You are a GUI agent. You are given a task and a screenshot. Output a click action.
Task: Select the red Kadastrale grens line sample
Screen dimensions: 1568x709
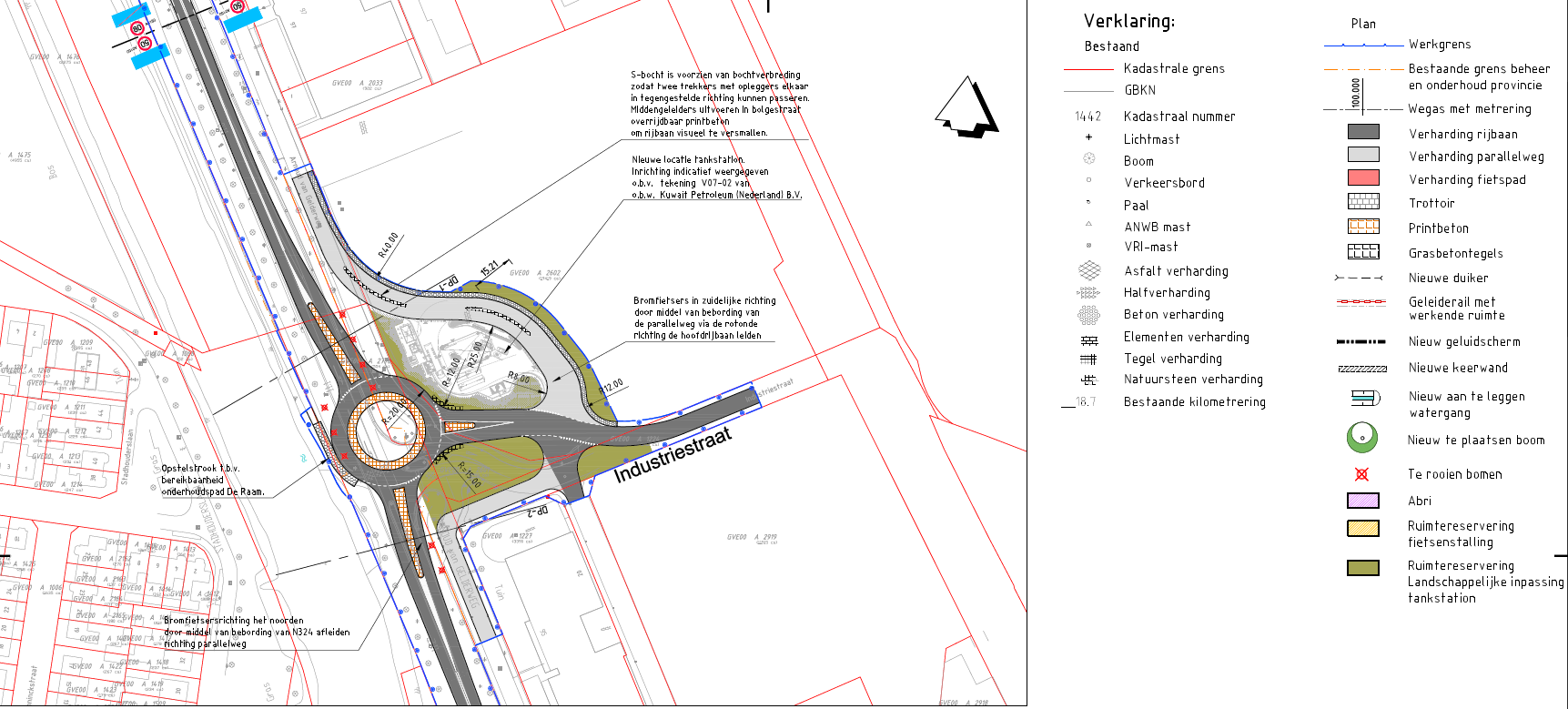pos(1088,69)
